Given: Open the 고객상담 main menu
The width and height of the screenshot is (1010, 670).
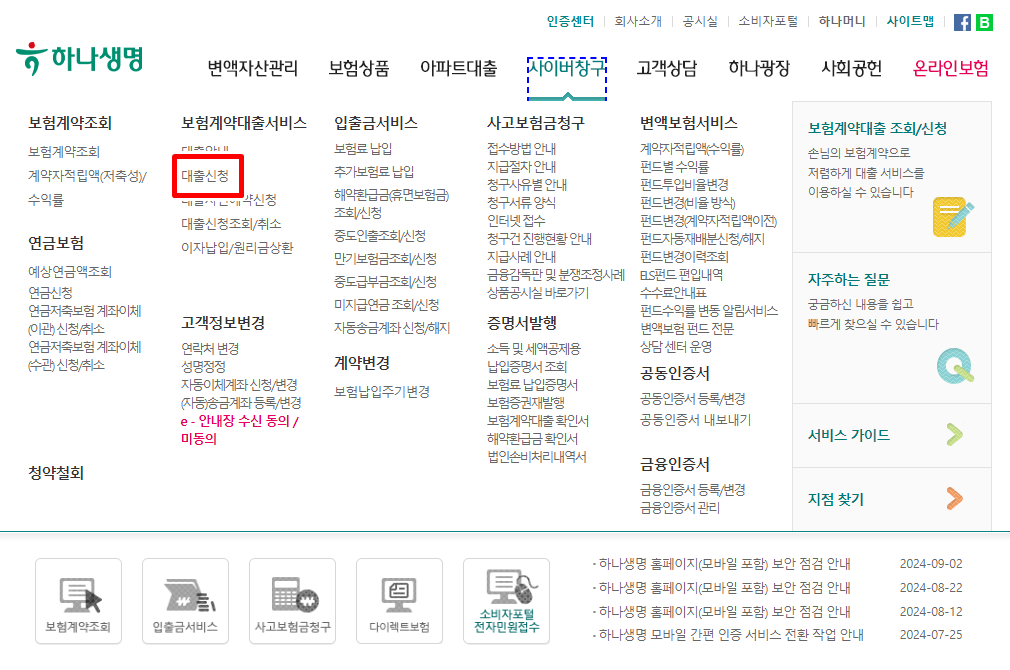Looking at the screenshot, I should tap(667, 68).
